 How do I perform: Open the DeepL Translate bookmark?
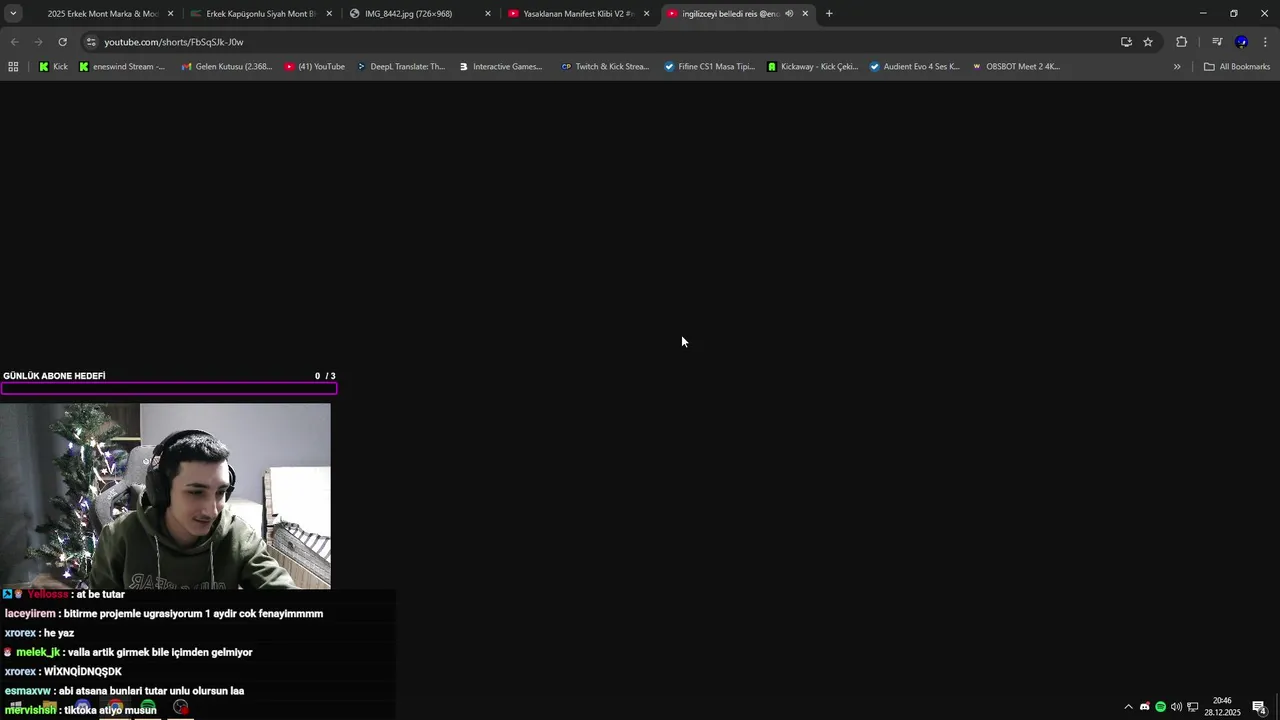tap(401, 67)
